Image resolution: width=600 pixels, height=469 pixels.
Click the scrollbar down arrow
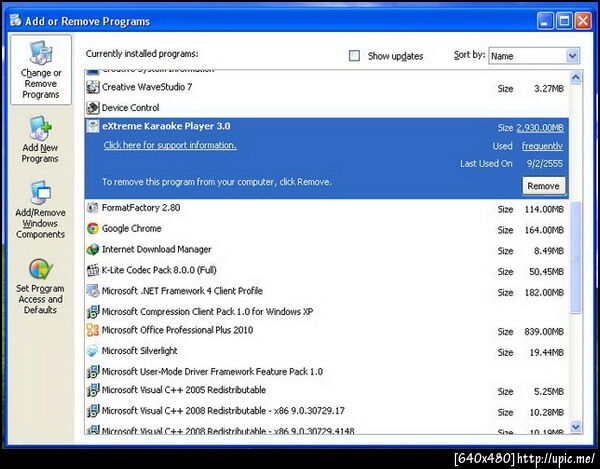click(576, 427)
